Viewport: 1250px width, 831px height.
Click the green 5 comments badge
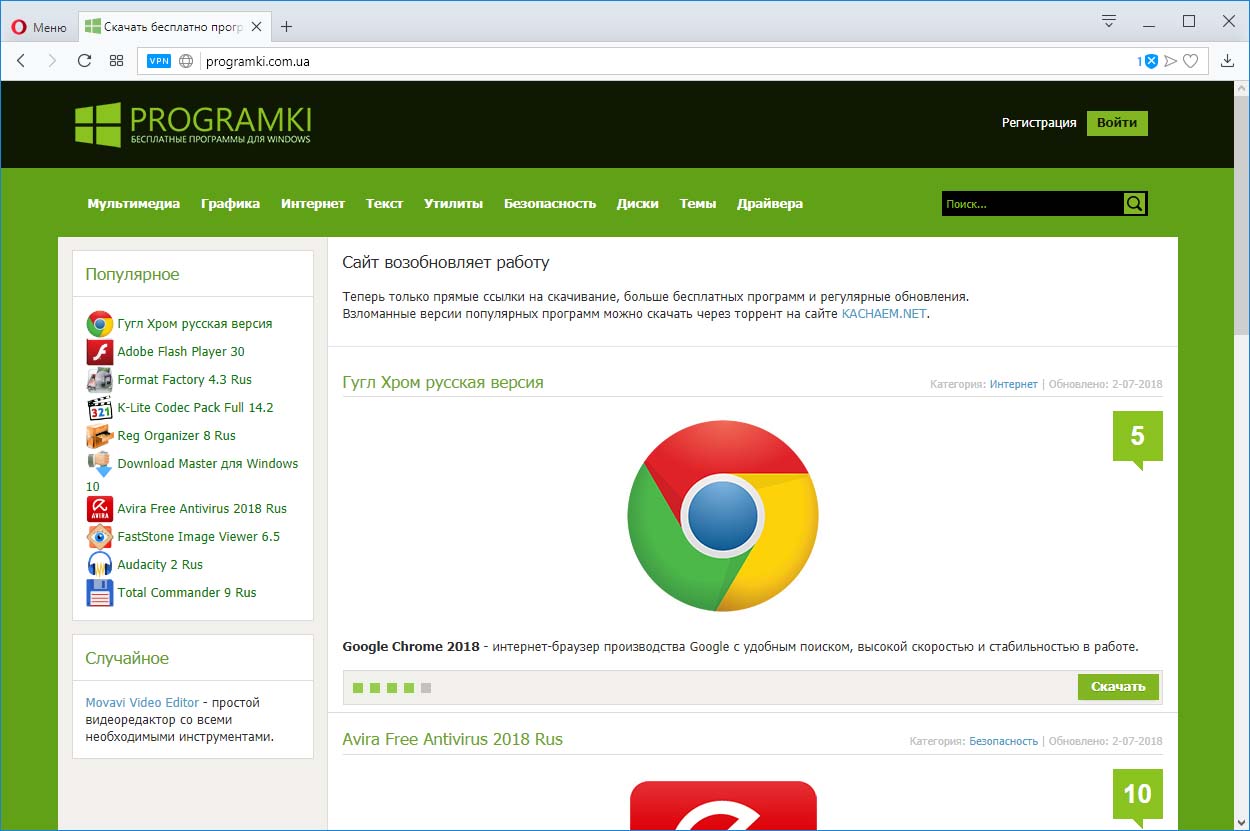tap(1138, 439)
